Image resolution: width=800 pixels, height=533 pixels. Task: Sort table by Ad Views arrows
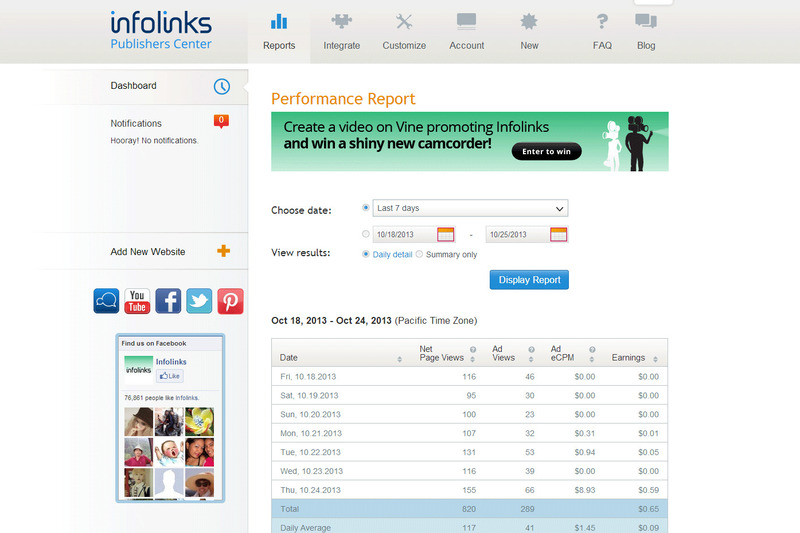pyautogui.click(x=531, y=360)
